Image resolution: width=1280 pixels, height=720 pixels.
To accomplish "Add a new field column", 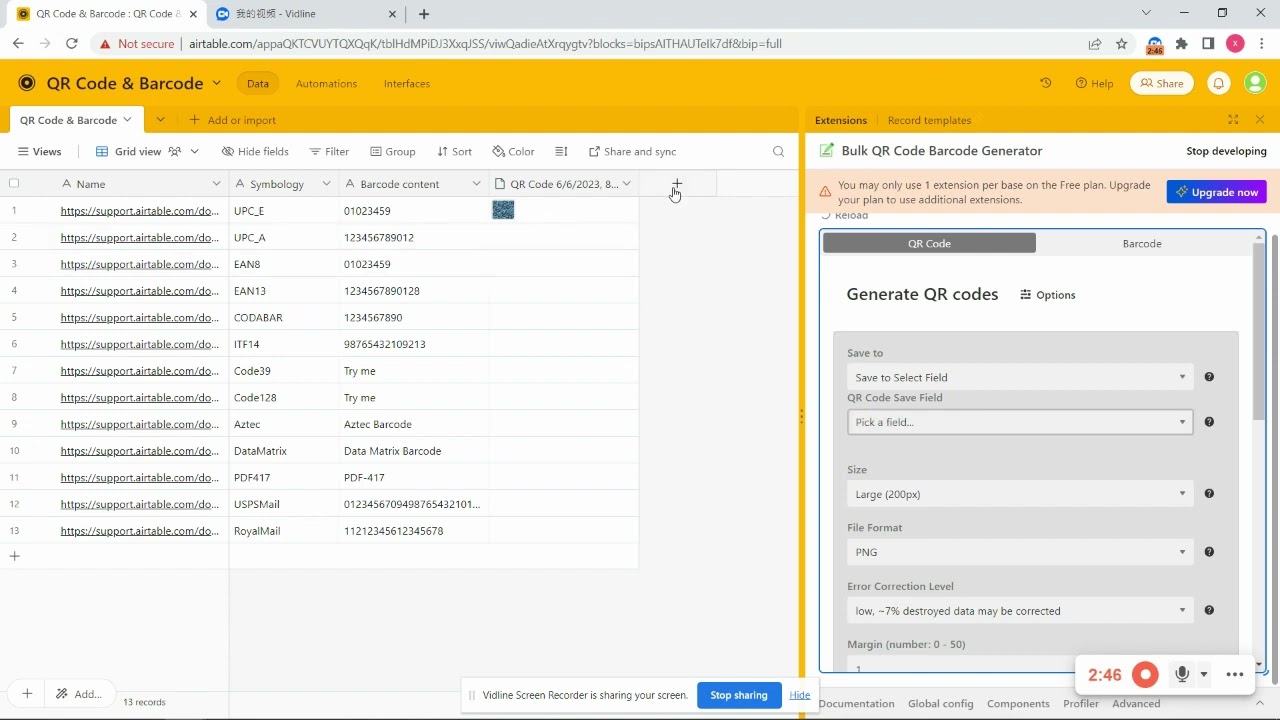I will 677,184.
